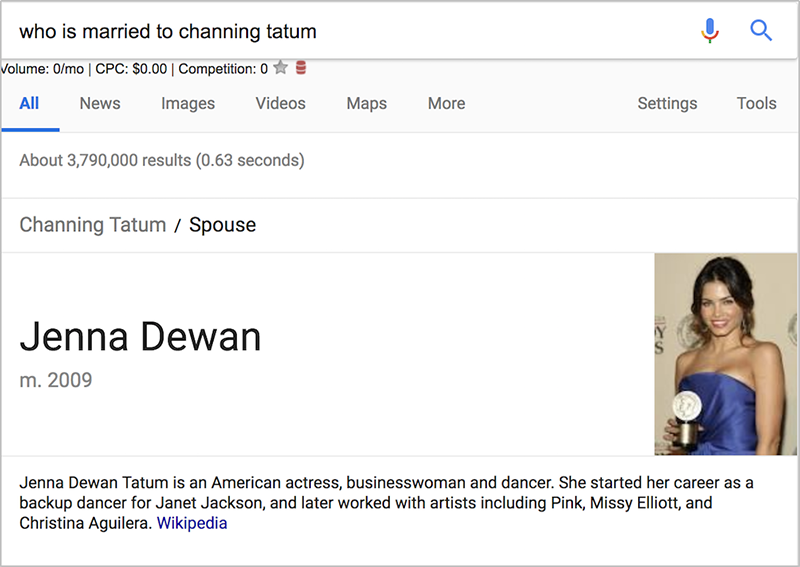Click the Channing Tatum breadcrumb link
The height and width of the screenshot is (567, 800).
(x=93, y=225)
